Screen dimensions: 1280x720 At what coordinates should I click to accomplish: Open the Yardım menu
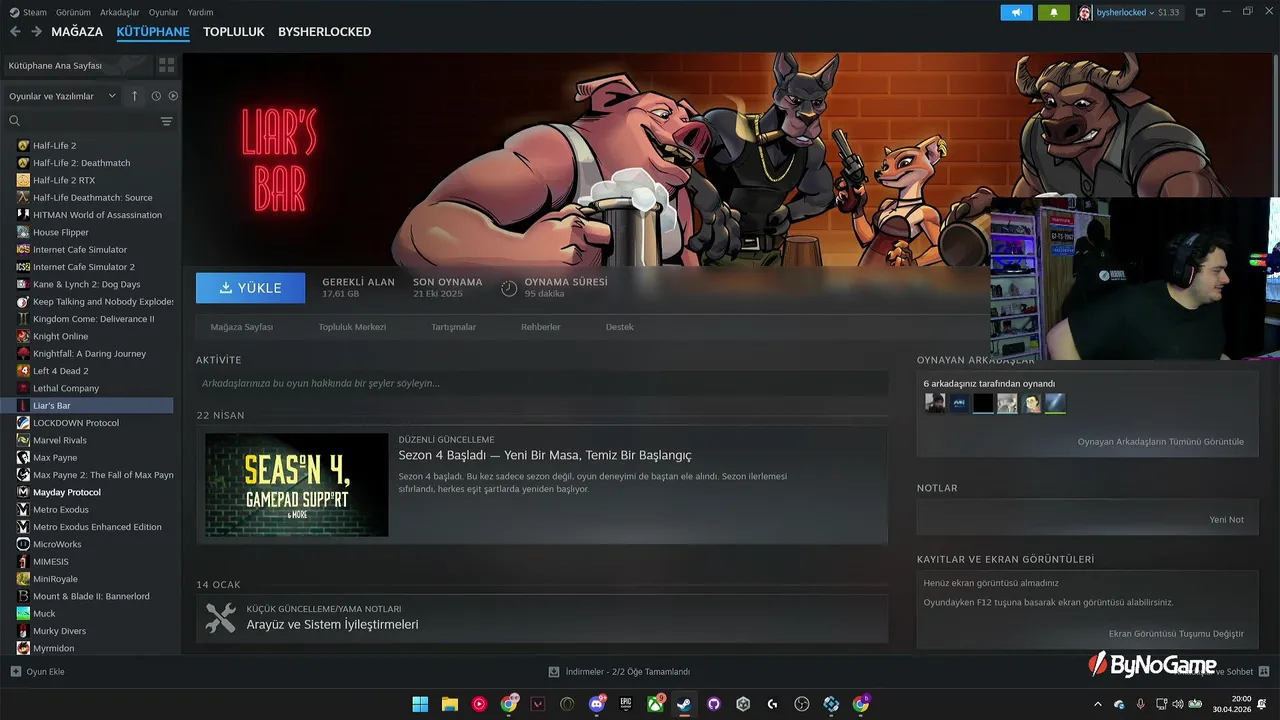(x=201, y=12)
